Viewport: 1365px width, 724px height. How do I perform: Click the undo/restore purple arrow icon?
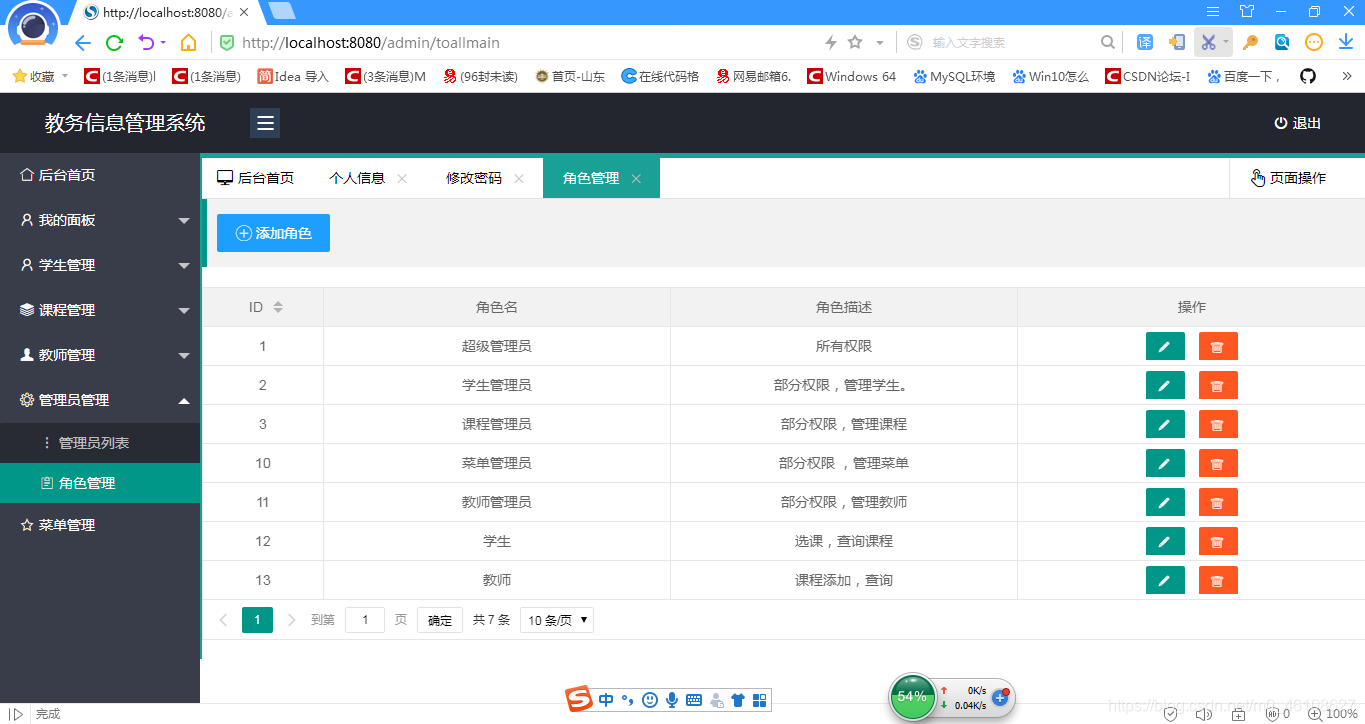pos(146,43)
